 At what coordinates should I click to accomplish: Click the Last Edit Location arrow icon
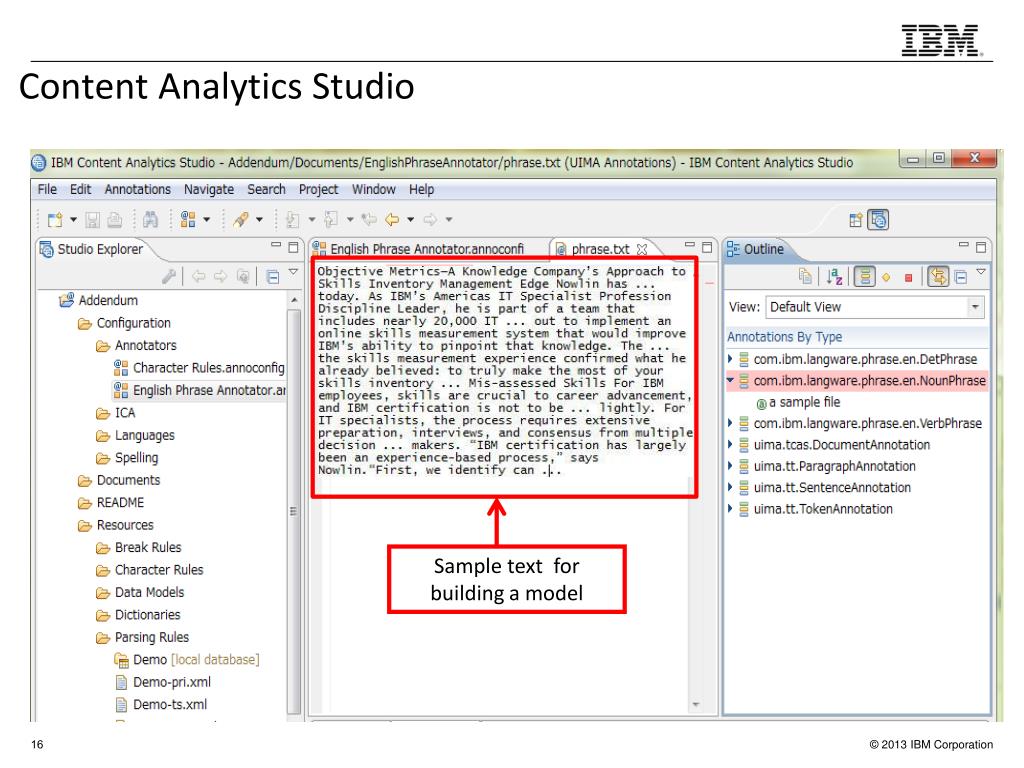[x=369, y=219]
